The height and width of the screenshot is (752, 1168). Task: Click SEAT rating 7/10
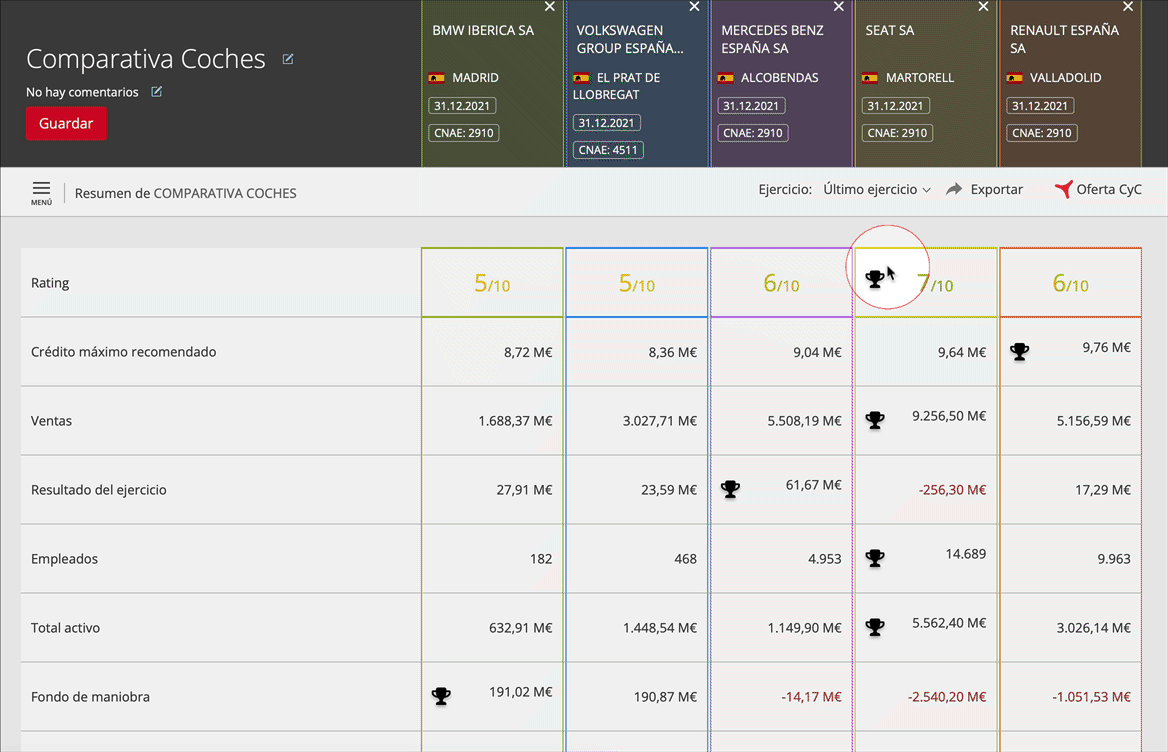pos(935,284)
